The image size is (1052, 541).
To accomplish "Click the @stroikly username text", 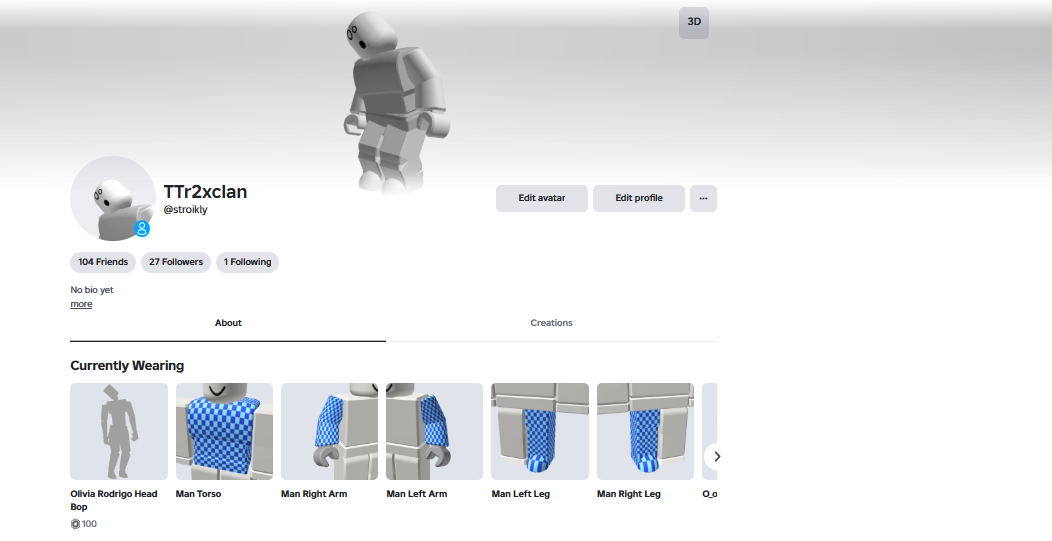I will click(186, 209).
